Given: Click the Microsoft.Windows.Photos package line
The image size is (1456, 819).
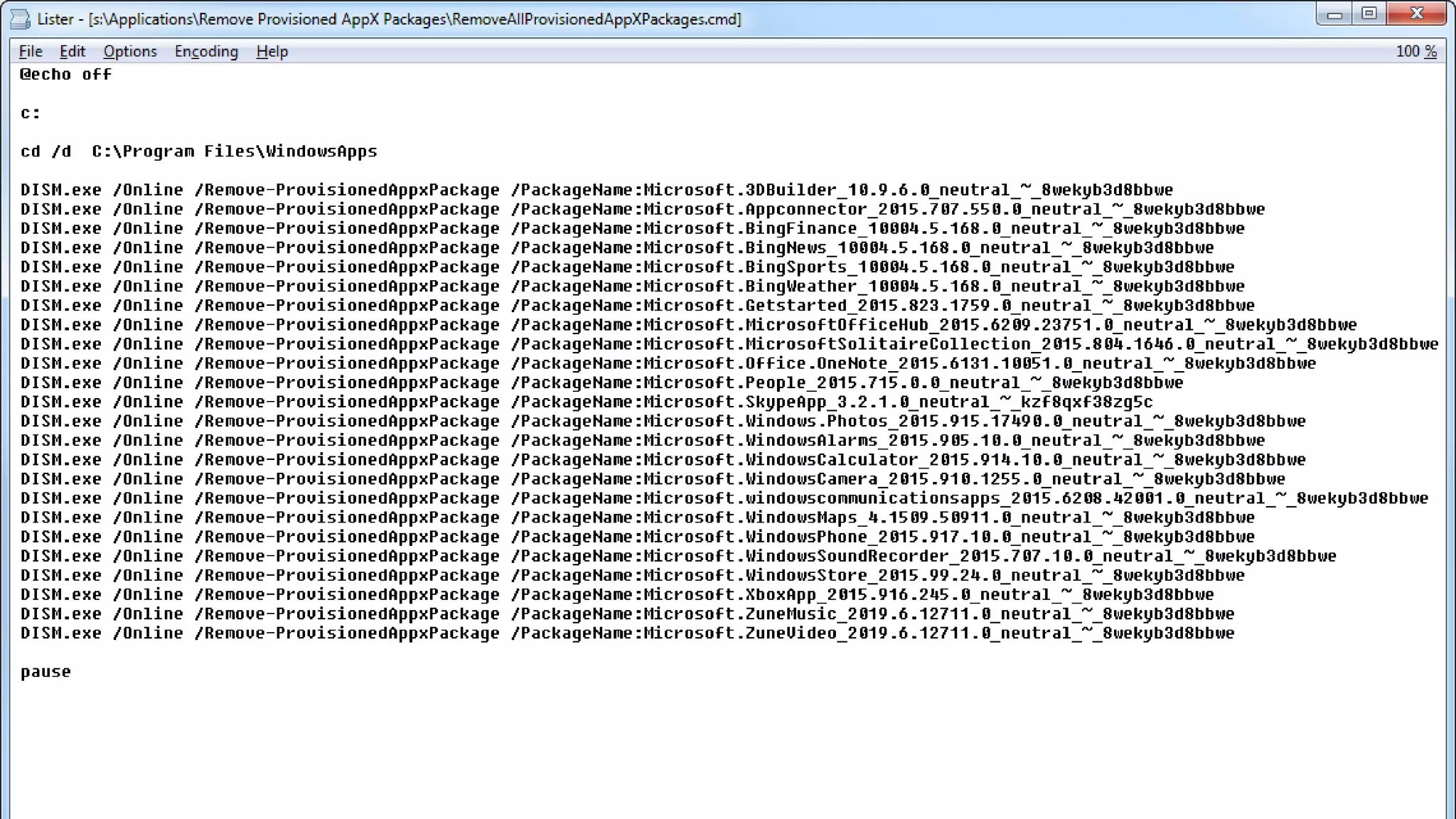Looking at the screenshot, I should point(663,421).
